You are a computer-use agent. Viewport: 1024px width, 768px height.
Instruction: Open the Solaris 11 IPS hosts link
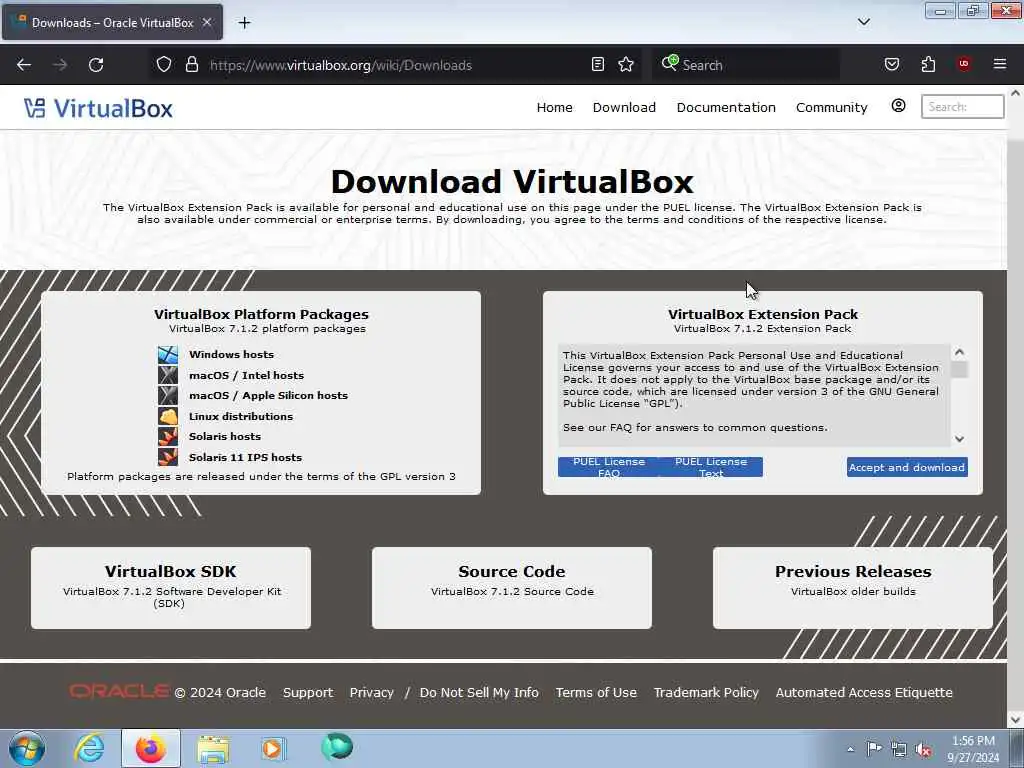click(x=245, y=457)
